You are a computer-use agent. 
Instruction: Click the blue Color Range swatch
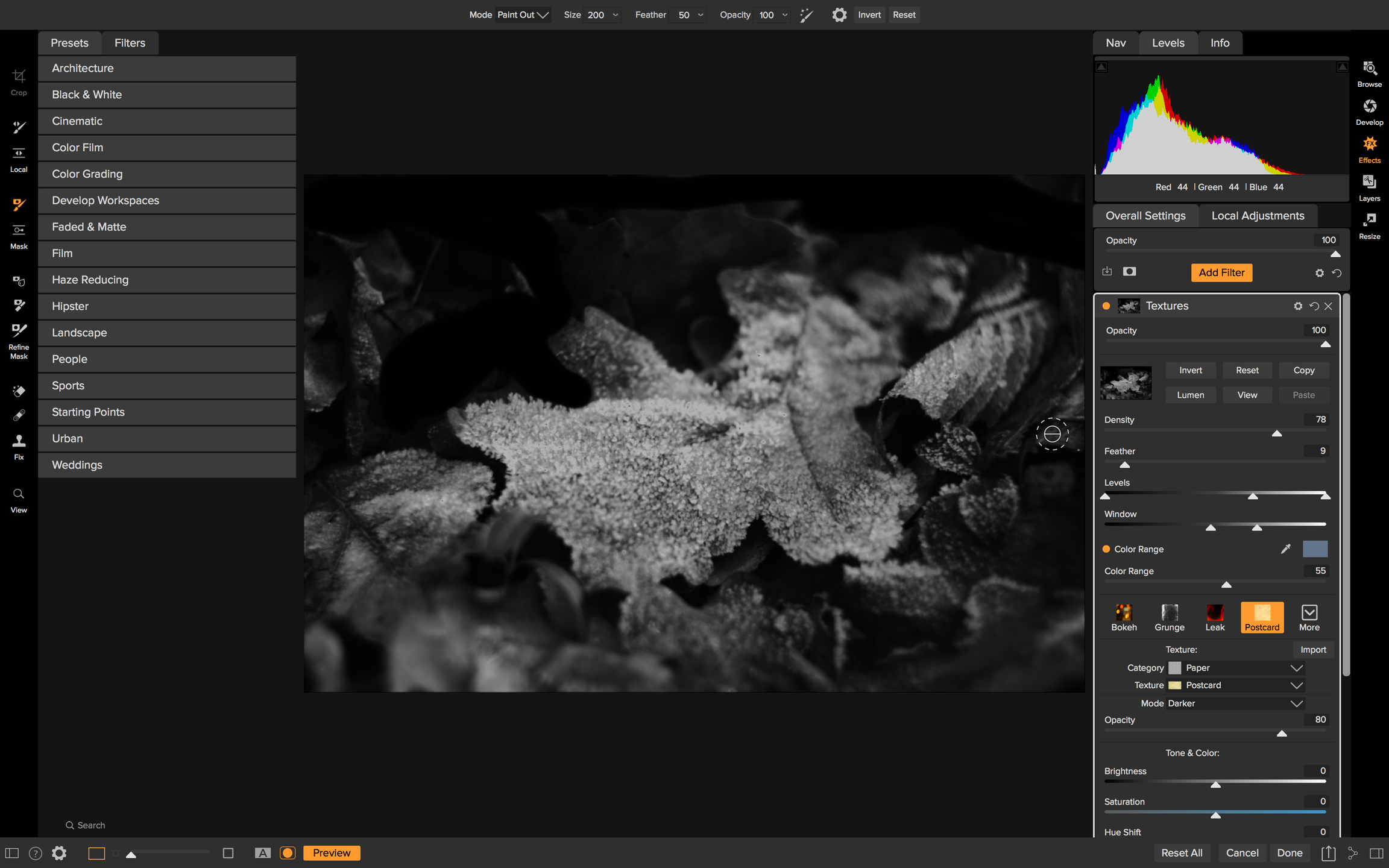(1315, 549)
